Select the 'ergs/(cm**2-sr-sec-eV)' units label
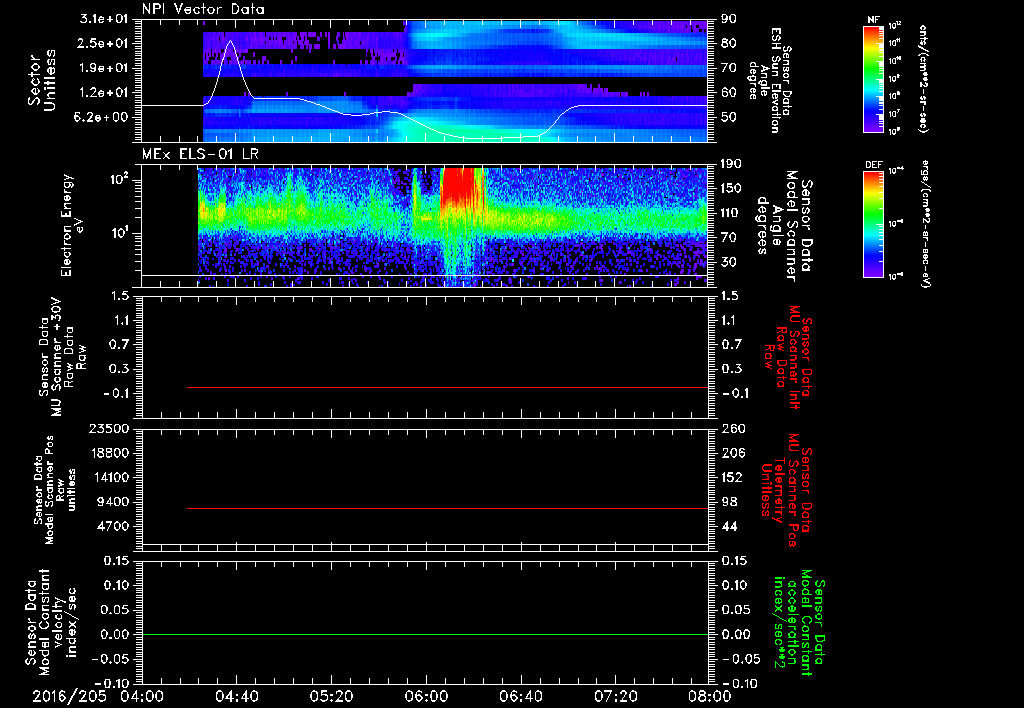Image resolution: width=1024 pixels, height=708 pixels. coord(926,224)
